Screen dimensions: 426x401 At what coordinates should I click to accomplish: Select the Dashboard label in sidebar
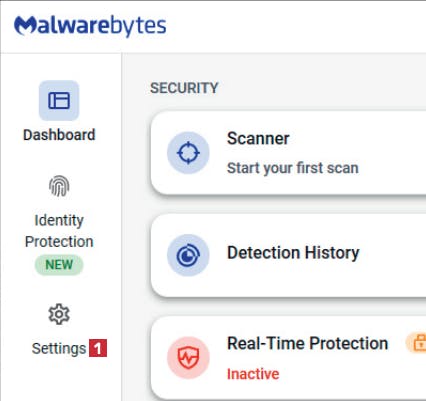pos(59,135)
